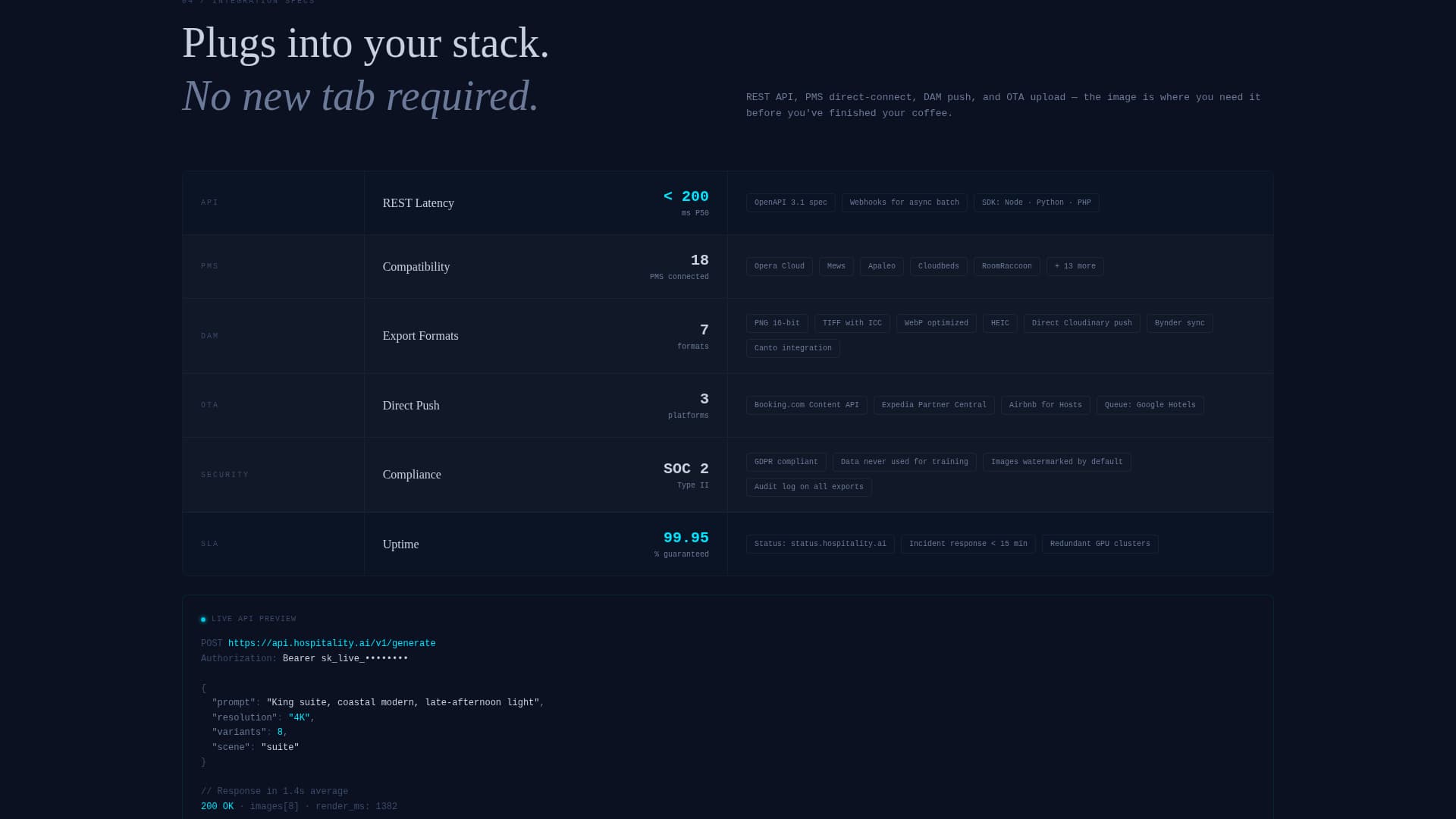Open the api.hospitality.ai generate endpoint URL
The width and height of the screenshot is (1456, 819).
pyautogui.click(x=331, y=644)
